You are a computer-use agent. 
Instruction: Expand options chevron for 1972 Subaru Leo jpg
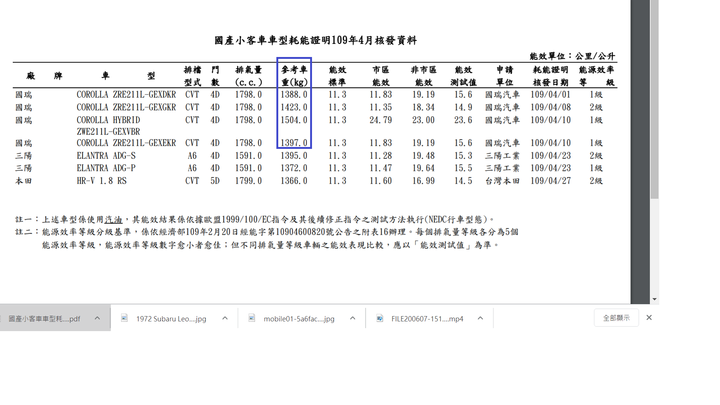(x=225, y=318)
